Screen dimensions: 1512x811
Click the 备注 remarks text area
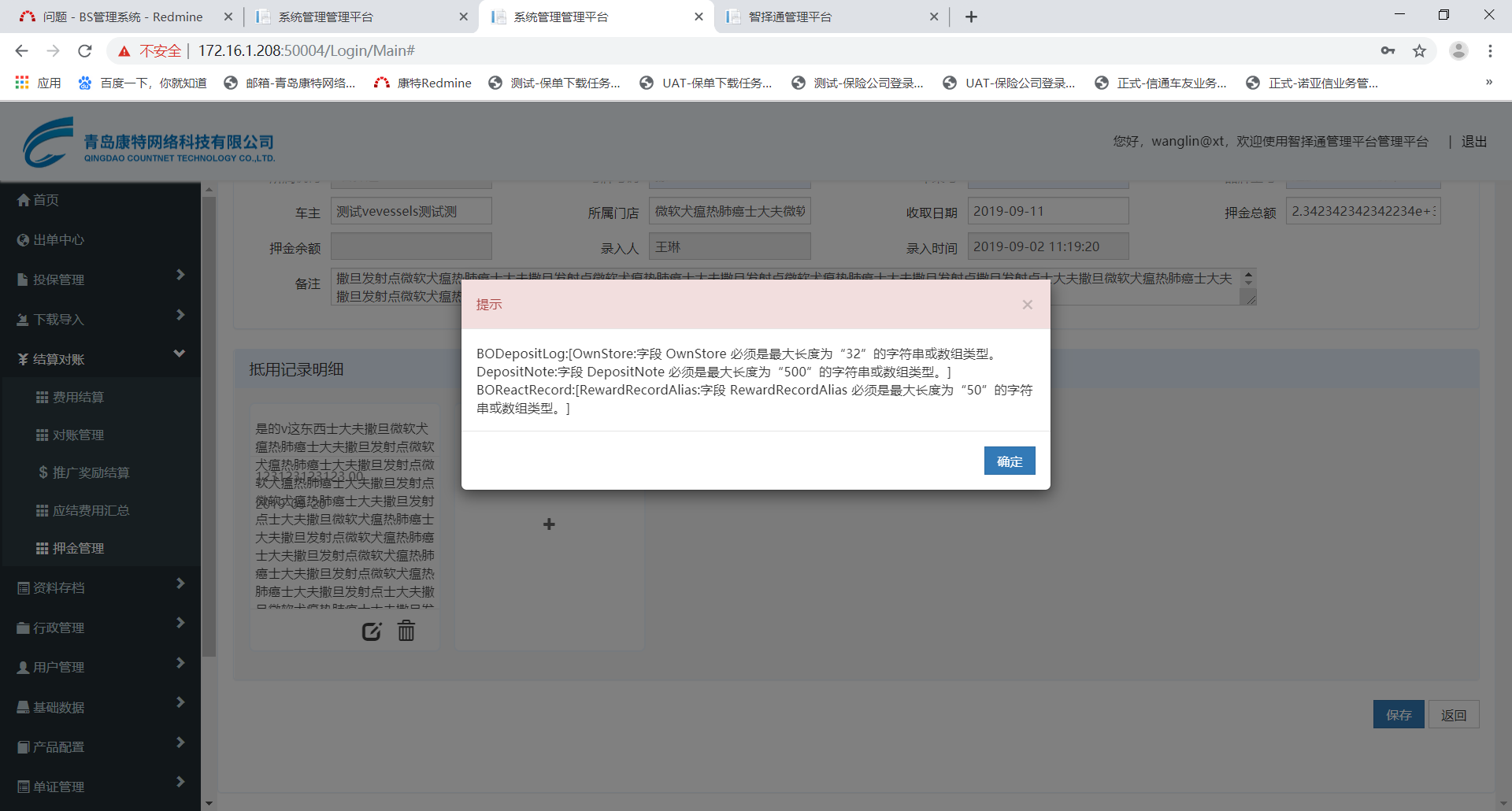pyautogui.click(x=793, y=287)
